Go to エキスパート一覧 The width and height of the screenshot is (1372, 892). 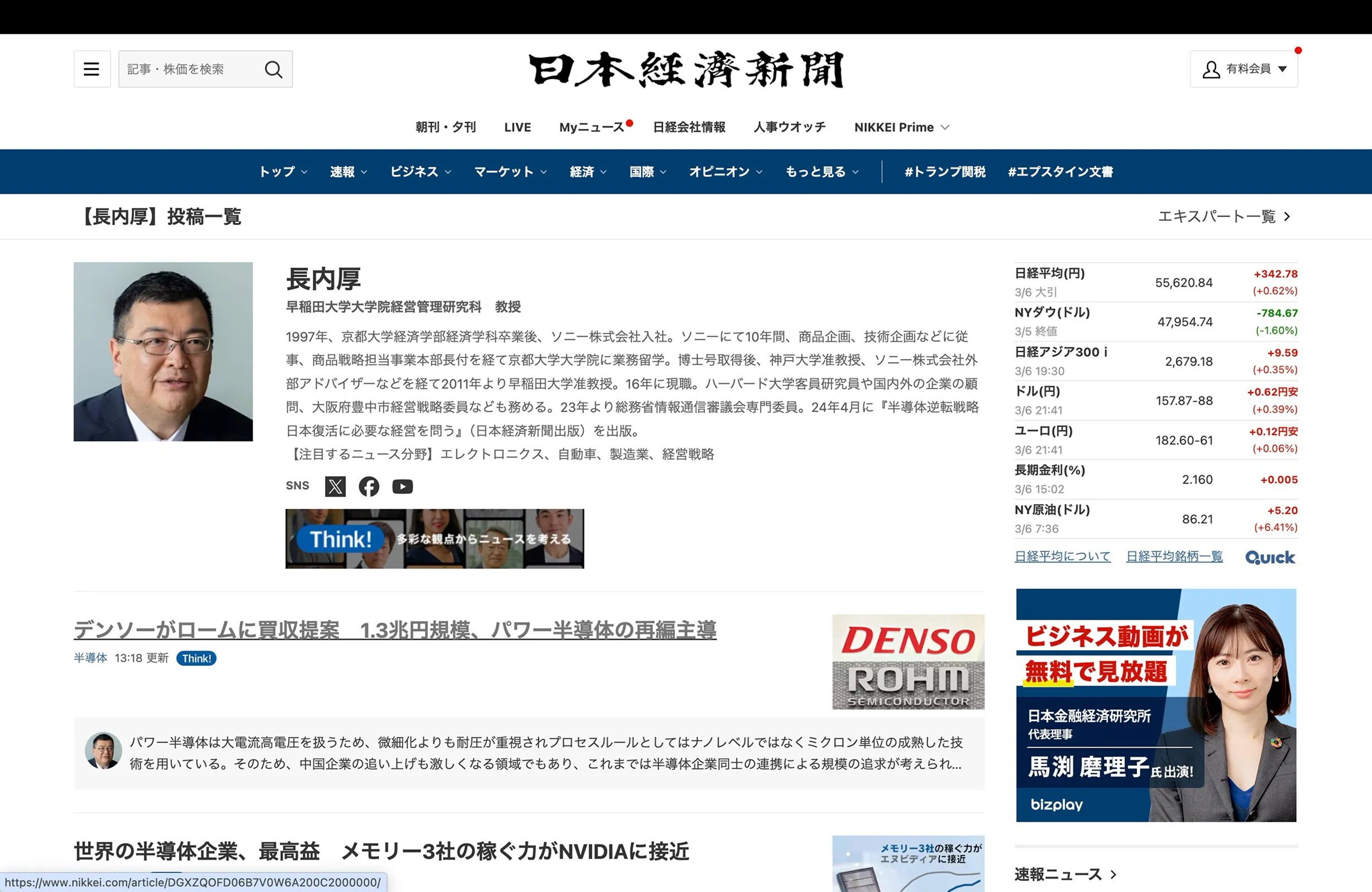click(x=1224, y=217)
